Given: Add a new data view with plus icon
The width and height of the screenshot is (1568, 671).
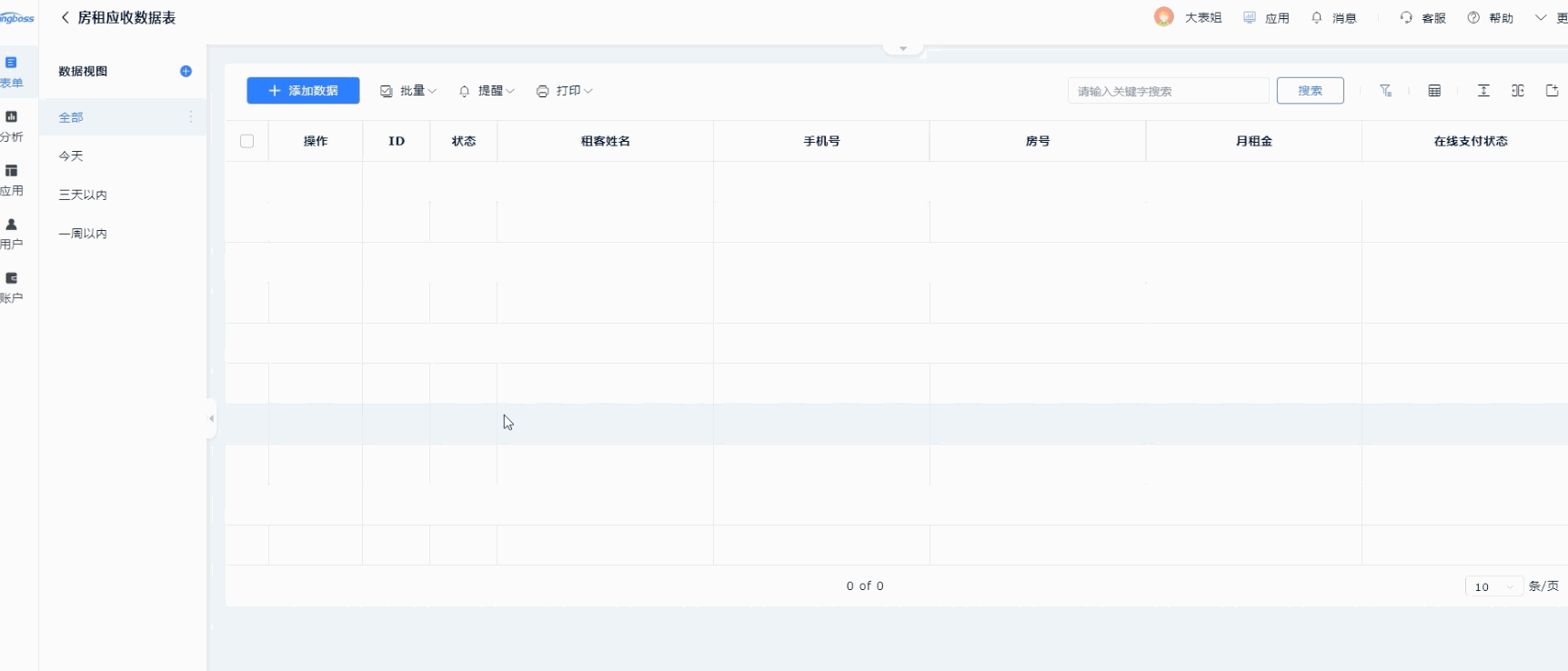Looking at the screenshot, I should tap(186, 71).
